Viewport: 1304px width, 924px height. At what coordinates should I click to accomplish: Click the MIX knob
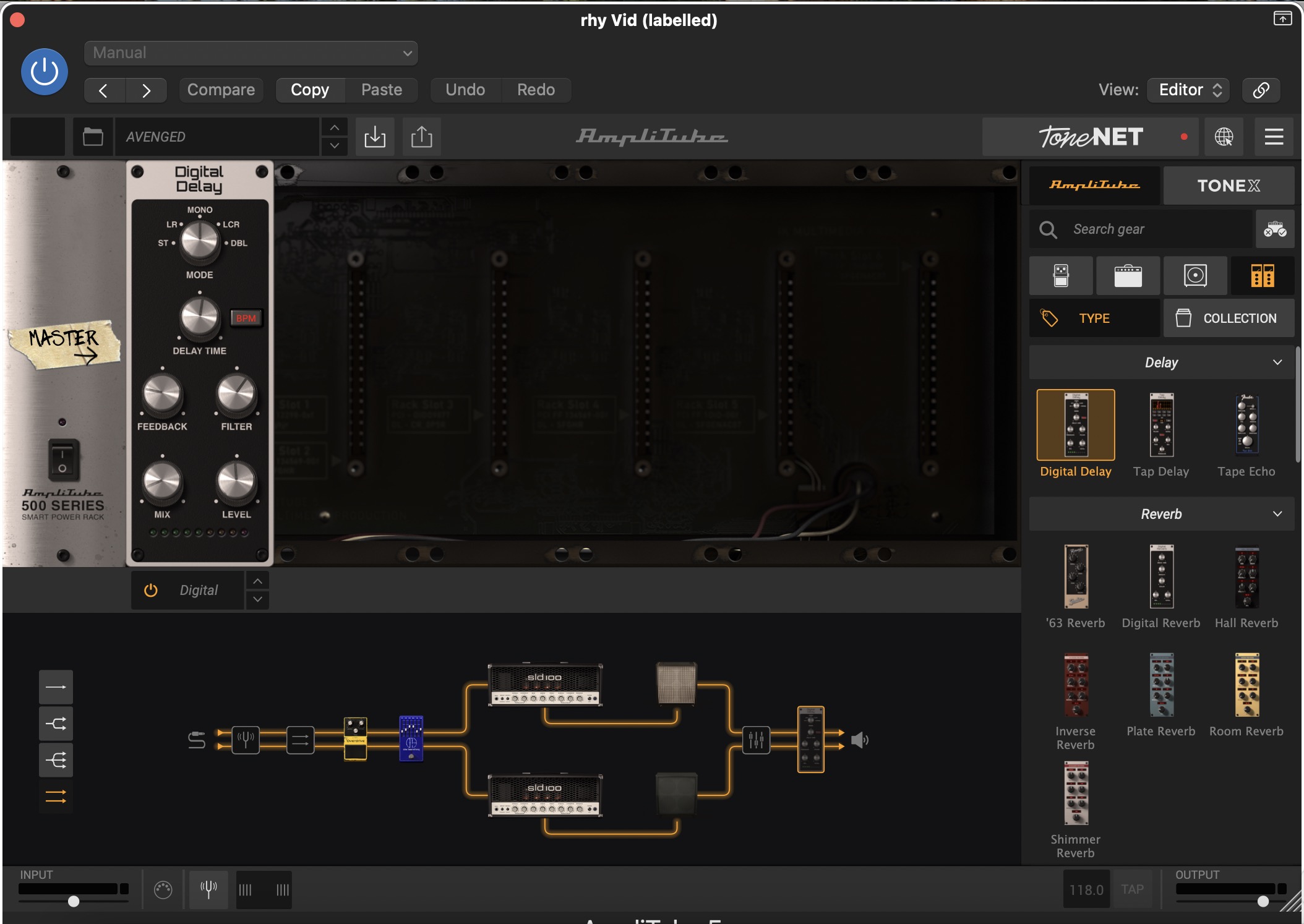[x=162, y=482]
